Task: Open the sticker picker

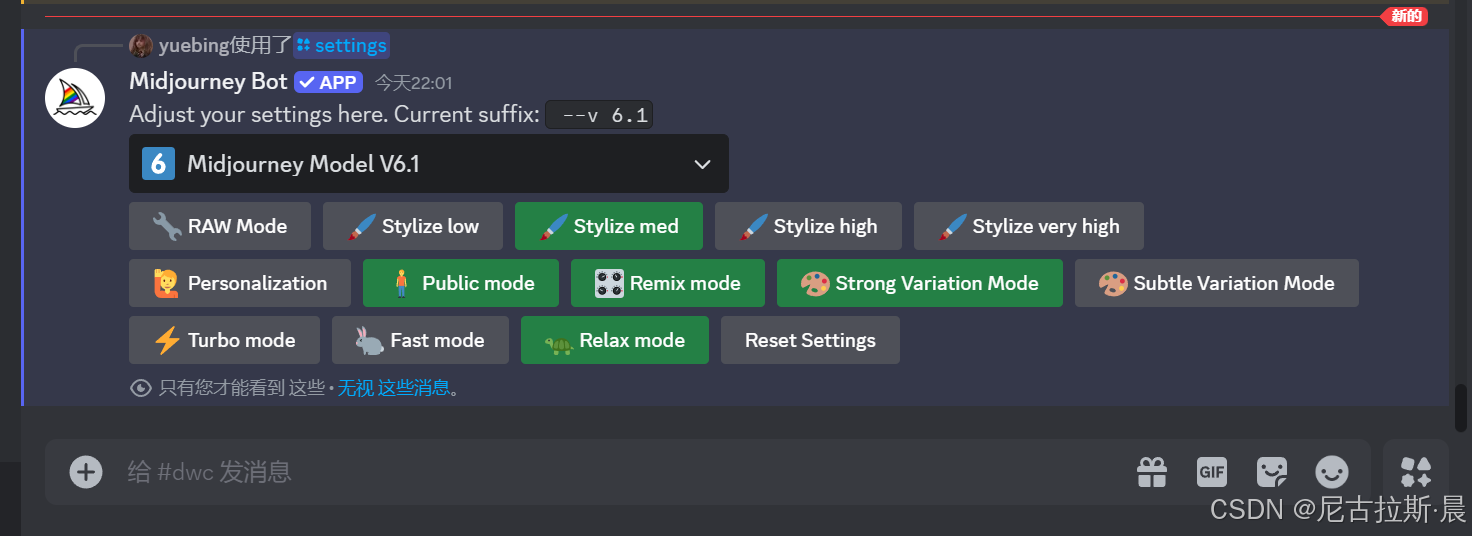Action: click(x=1272, y=472)
